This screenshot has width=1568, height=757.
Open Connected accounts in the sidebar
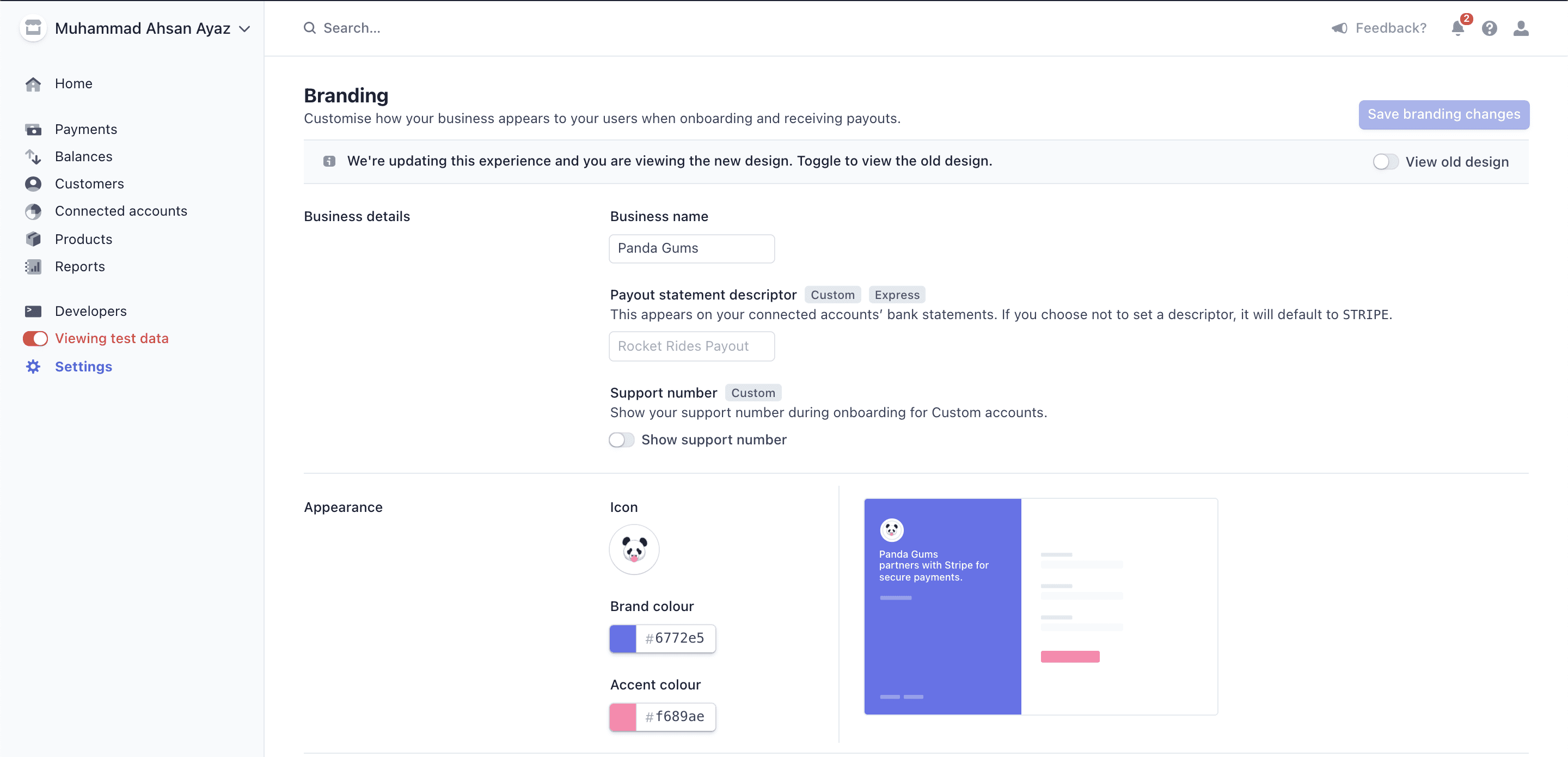click(120, 211)
